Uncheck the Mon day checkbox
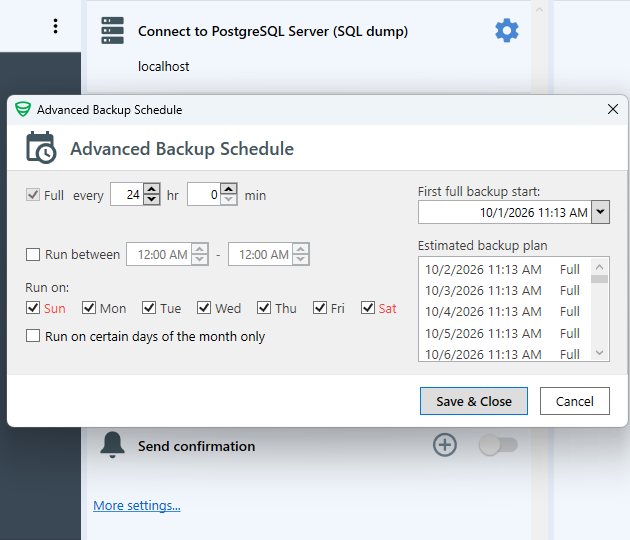Viewport: 630px width, 540px height. tap(89, 308)
